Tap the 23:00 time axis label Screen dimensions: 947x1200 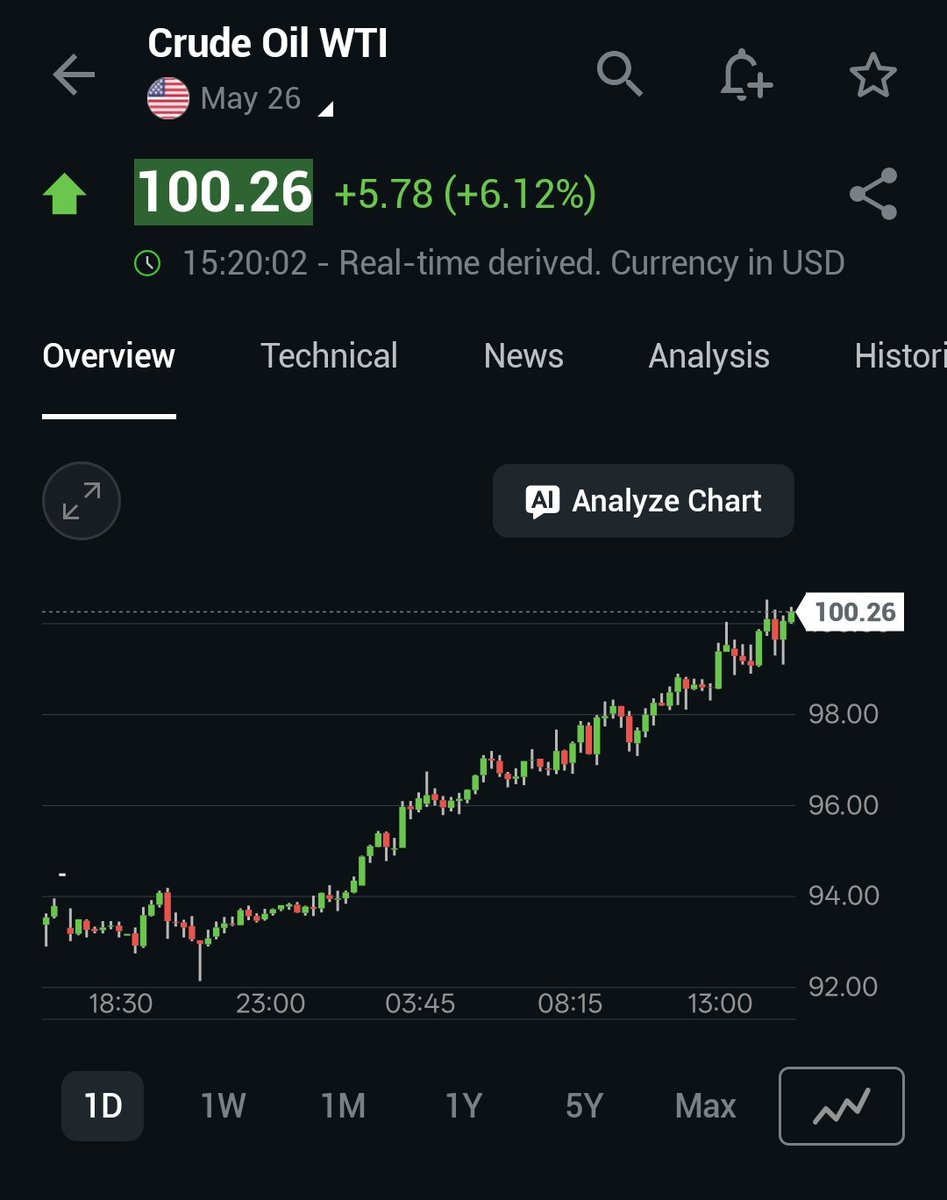[x=270, y=1003]
